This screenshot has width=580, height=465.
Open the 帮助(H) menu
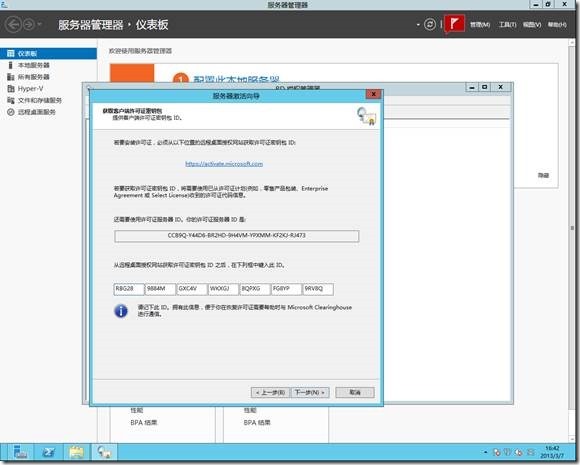click(x=557, y=25)
